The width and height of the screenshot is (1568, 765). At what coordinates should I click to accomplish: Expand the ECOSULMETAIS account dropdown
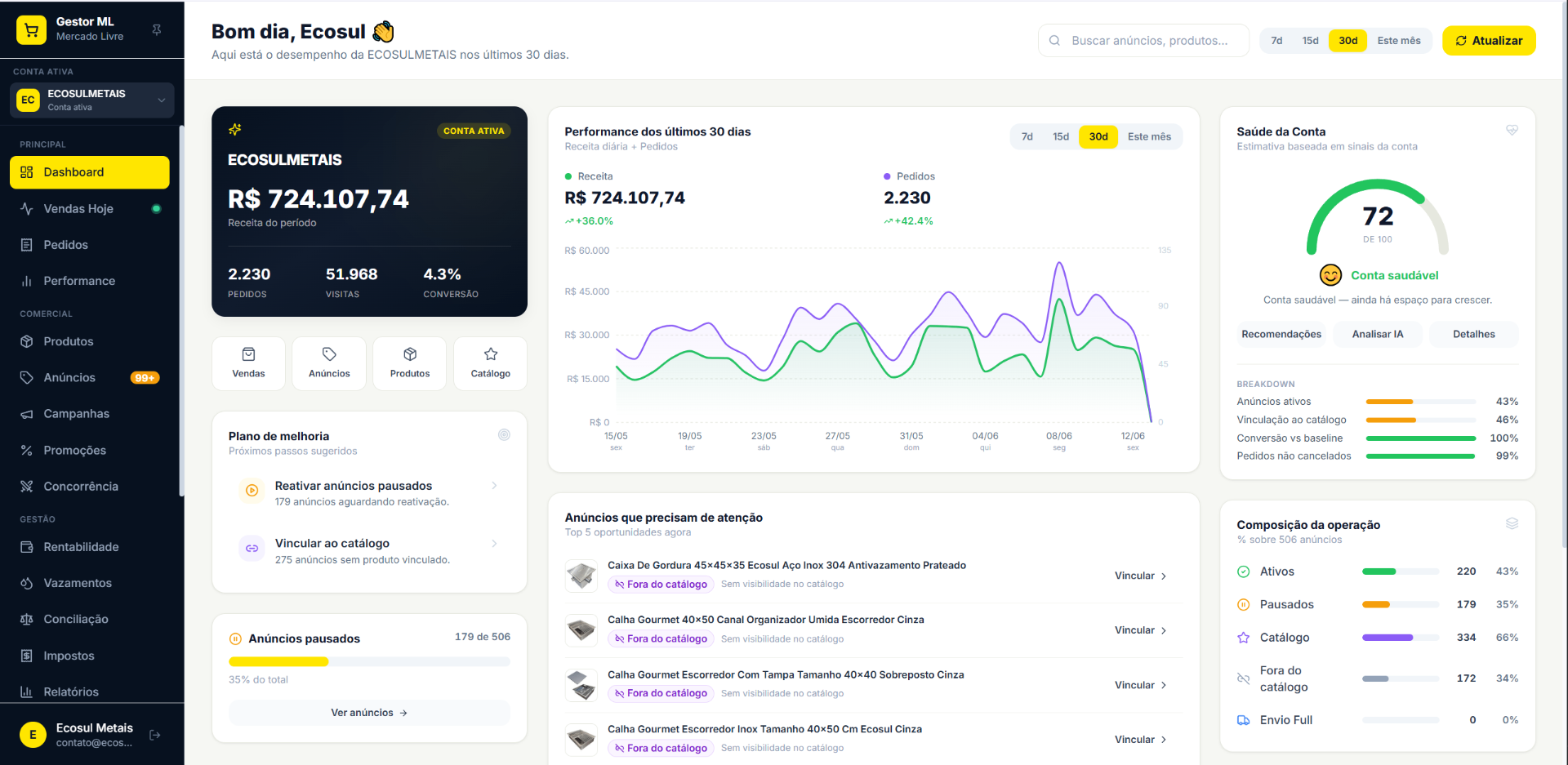pyautogui.click(x=92, y=100)
